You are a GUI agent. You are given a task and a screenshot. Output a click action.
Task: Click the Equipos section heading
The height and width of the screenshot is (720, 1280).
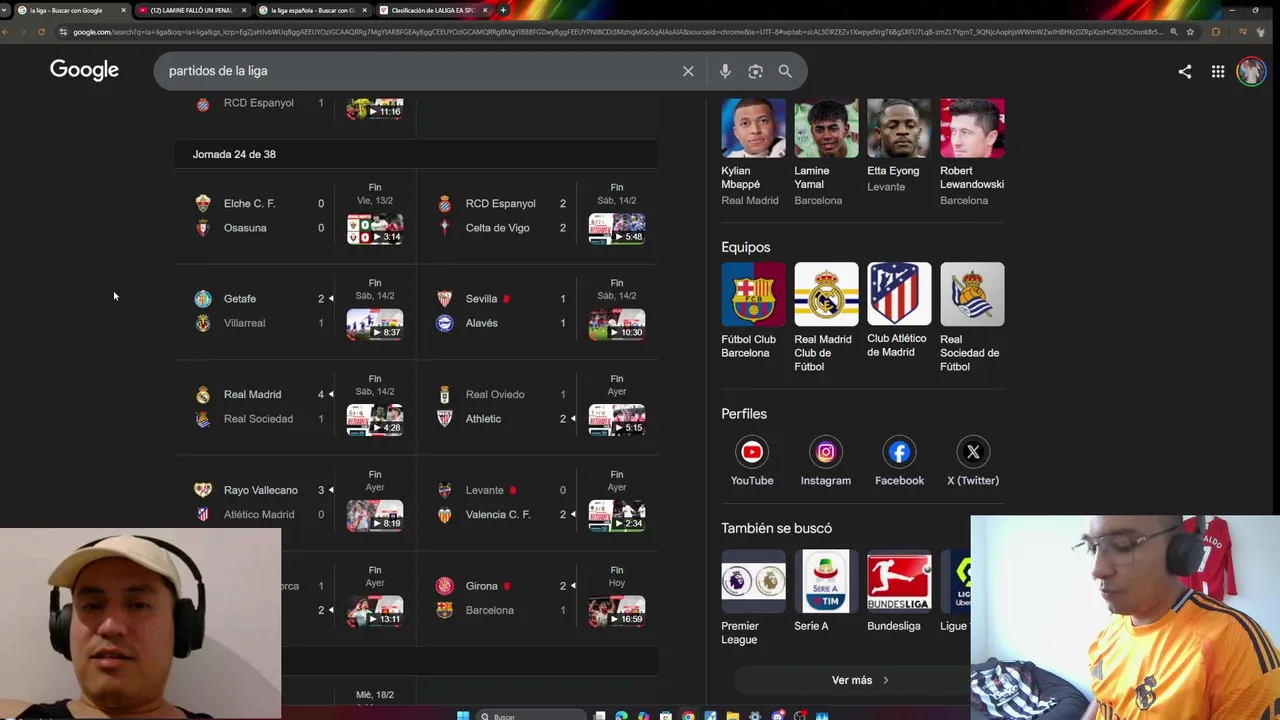point(746,247)
